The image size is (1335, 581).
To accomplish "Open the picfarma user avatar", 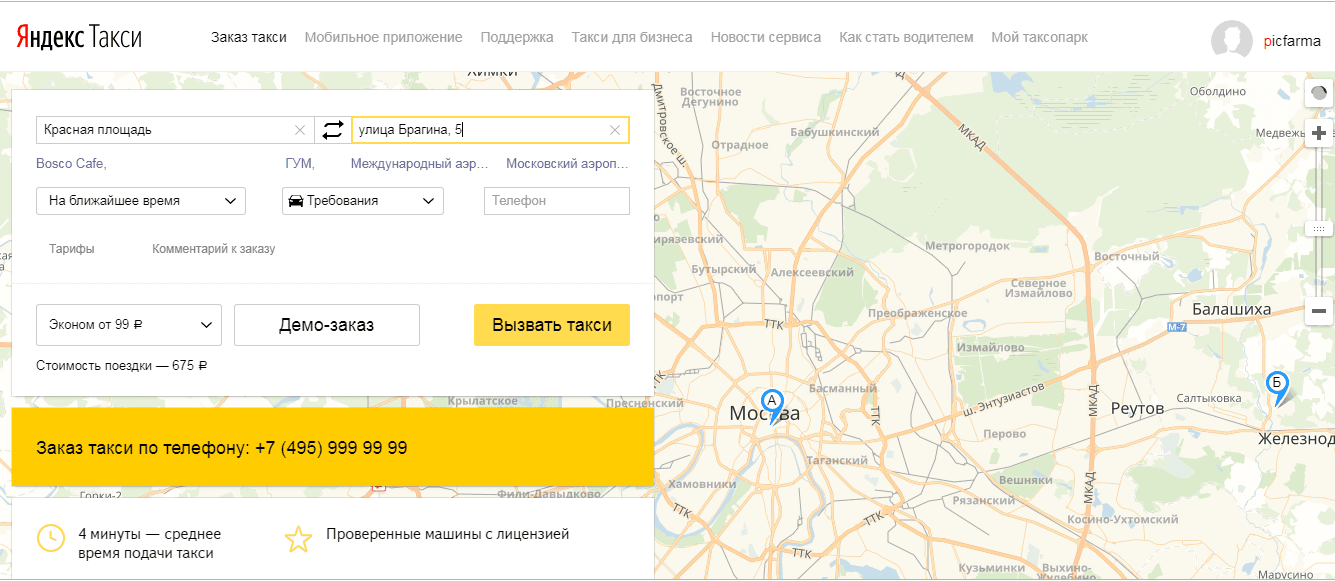I will point(1232,41).
